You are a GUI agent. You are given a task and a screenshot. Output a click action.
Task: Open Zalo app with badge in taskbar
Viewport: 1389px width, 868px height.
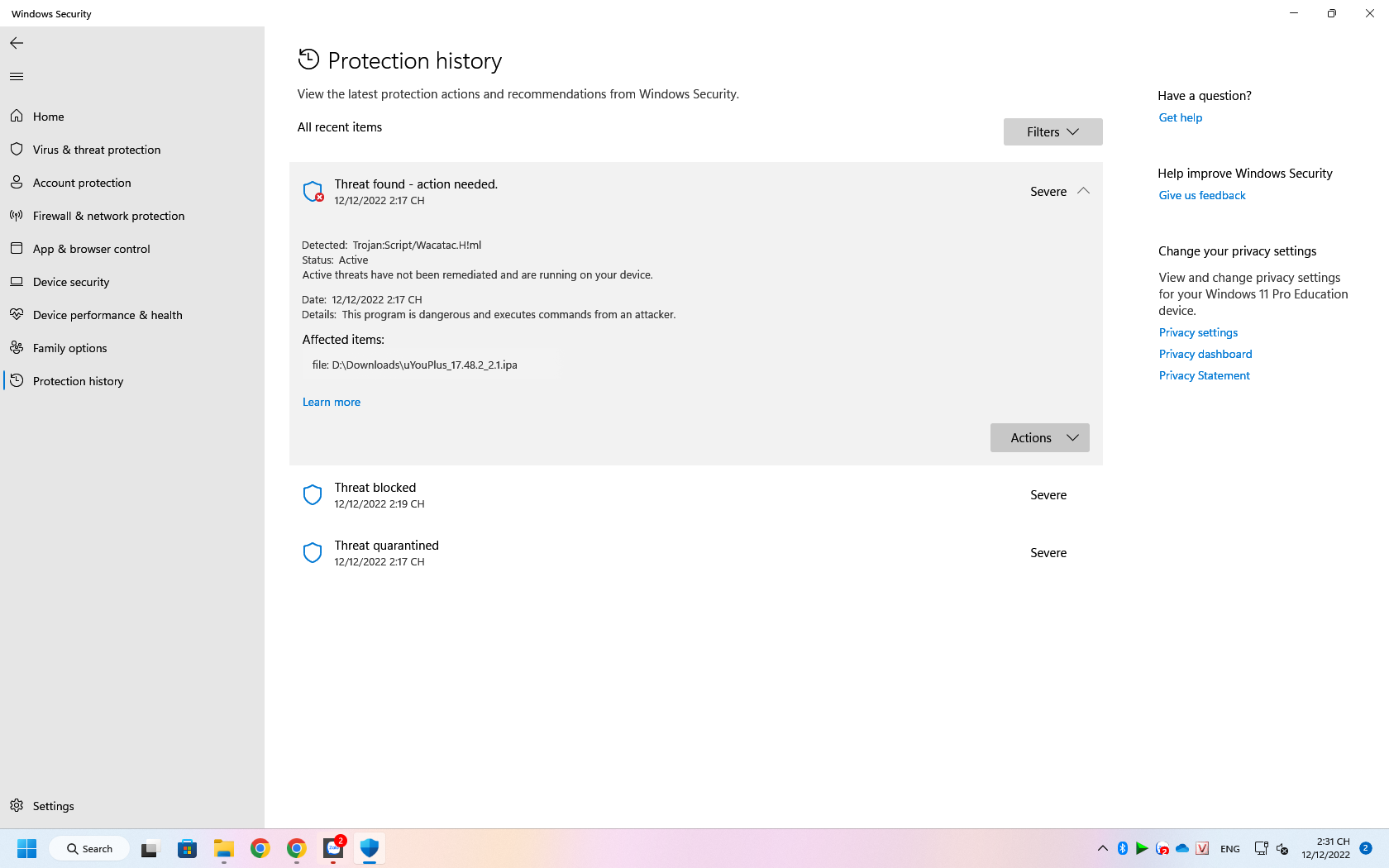pyautogui.click(x=333, y=848)
